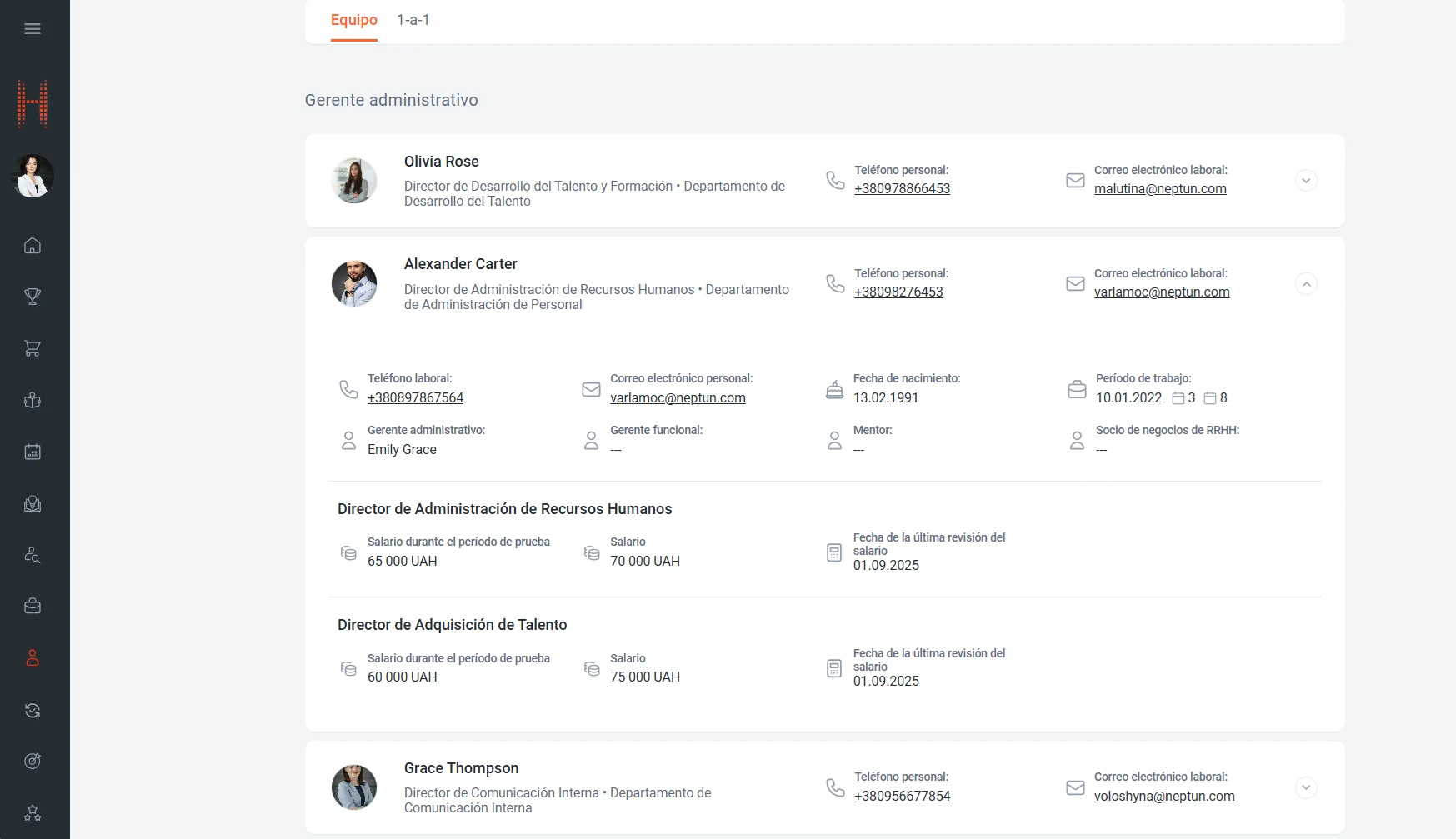Open the trophy achievements icon

click(x=33, y=297)
